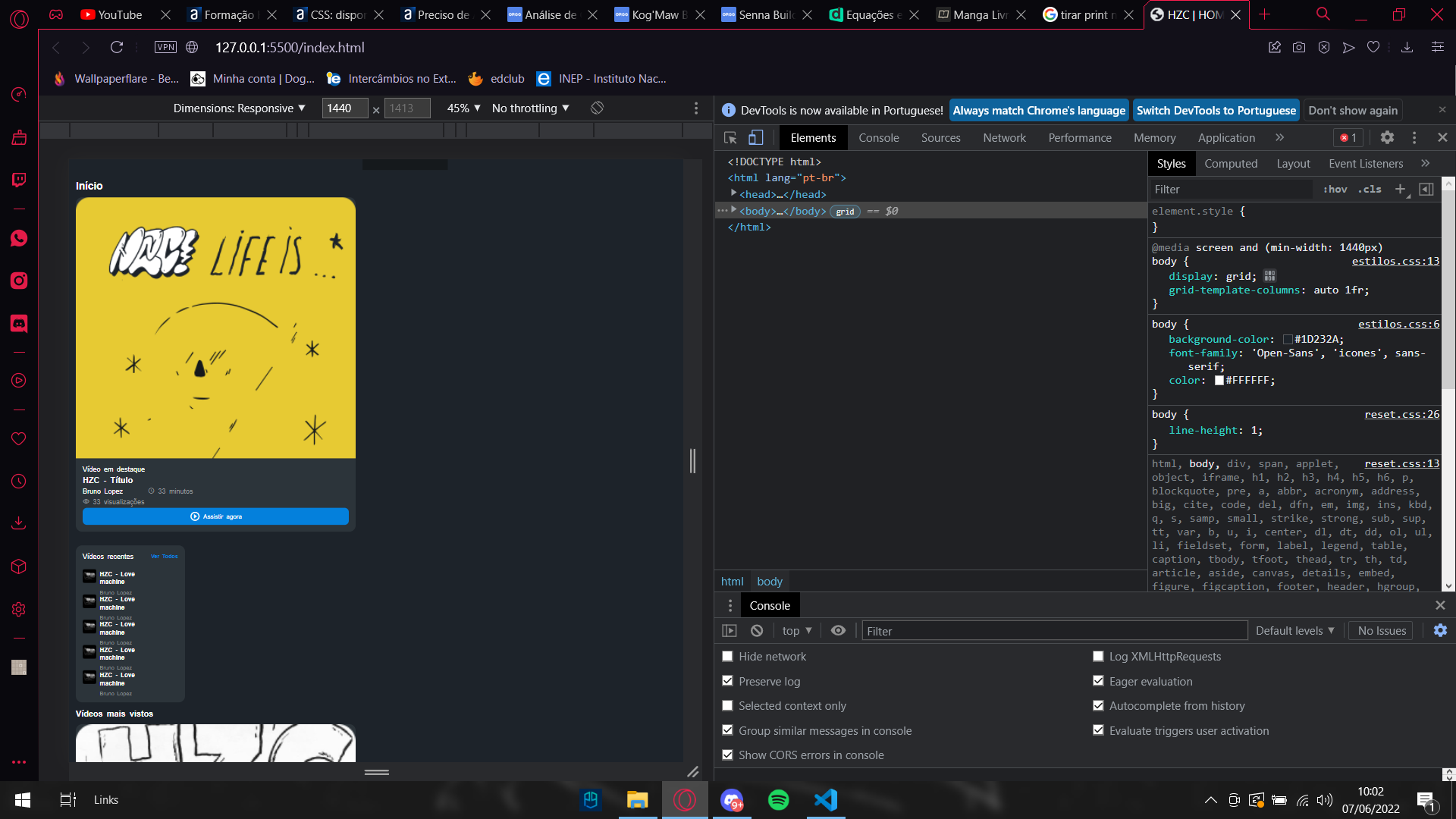Image resolution: width=1456 pixels, height=819 pixels.
Task: Open Opera sidebar settings gear
Action: coord(19,610)
